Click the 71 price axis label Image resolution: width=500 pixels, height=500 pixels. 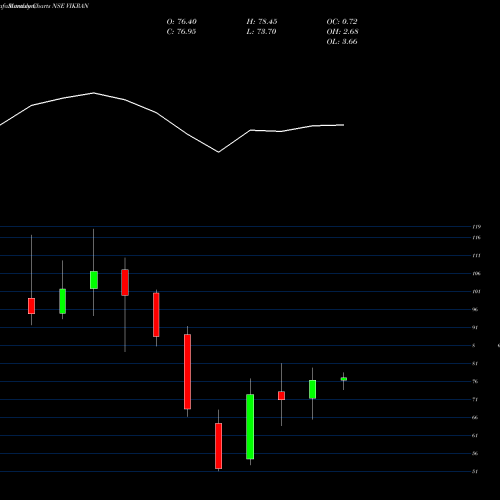coord(475,400)
